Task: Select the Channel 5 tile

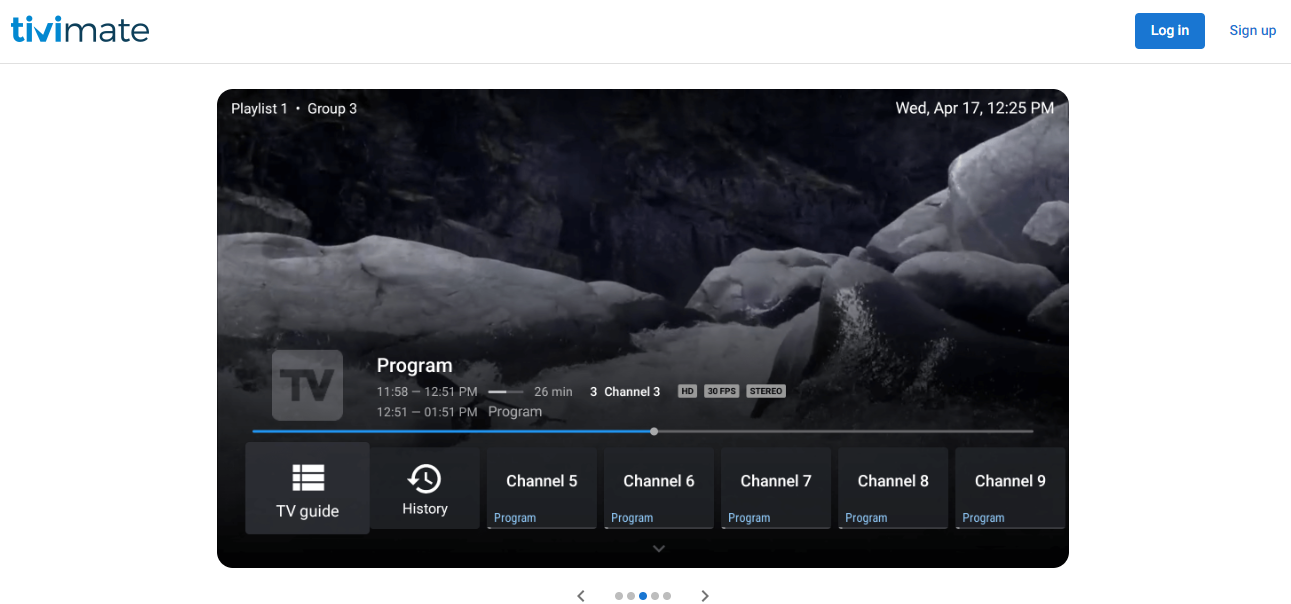Action: pyautogui.click(x=541, y=488)
